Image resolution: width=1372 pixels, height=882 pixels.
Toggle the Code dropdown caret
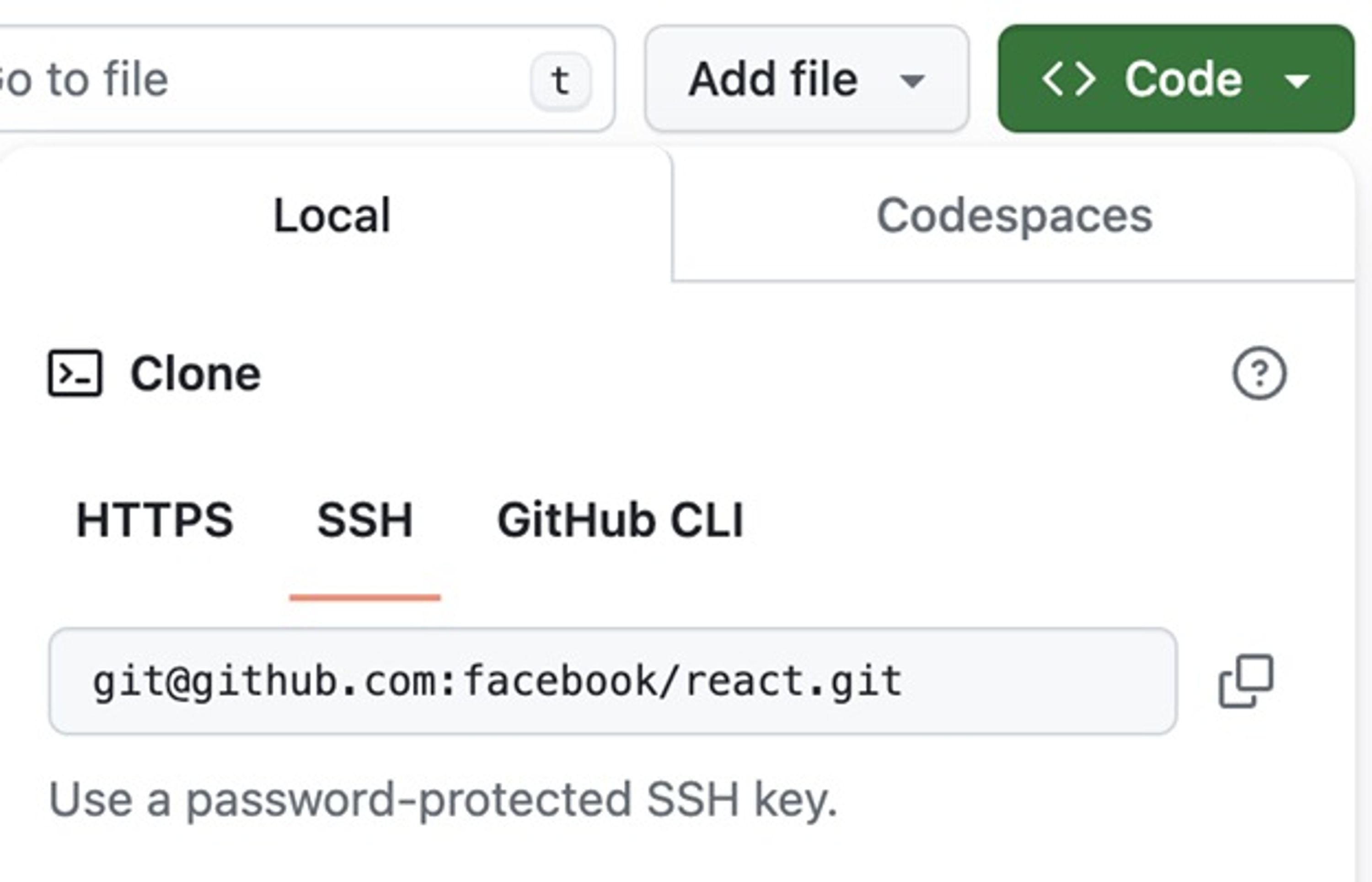[1297, 81]
